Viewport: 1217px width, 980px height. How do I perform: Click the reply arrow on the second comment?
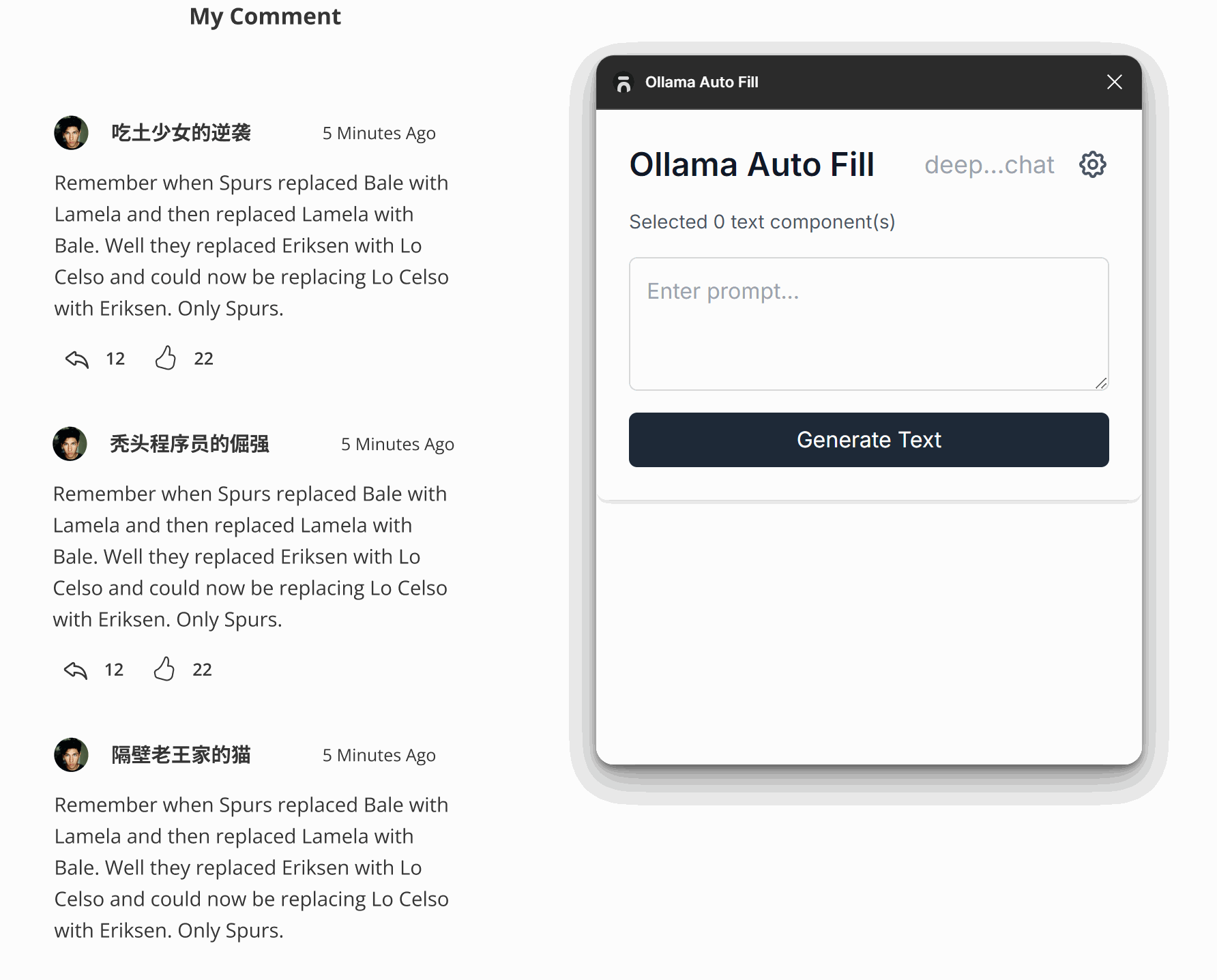pyautogui.click(x=76, y=670)
